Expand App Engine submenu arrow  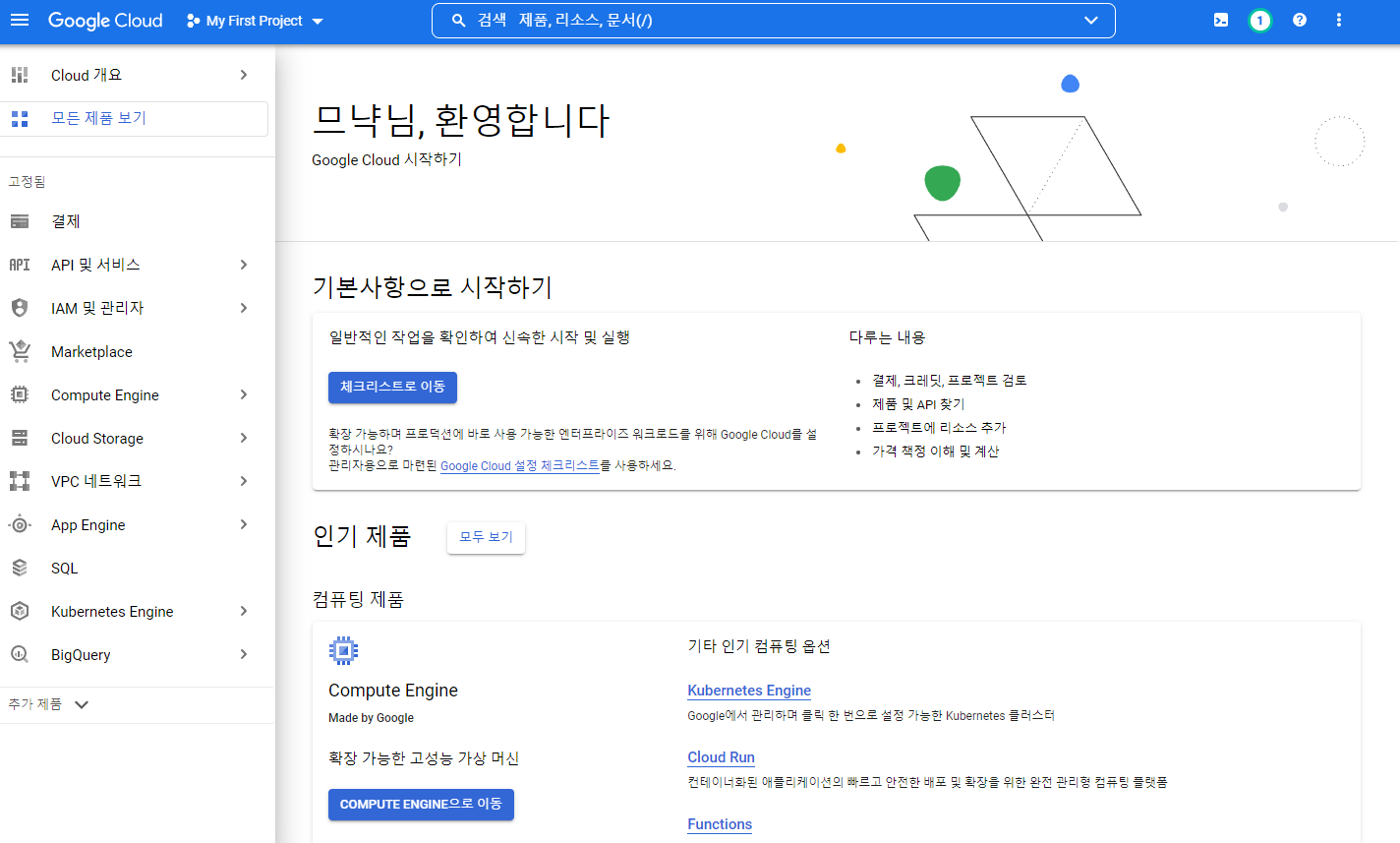pyautogui.click(x=244, y=524)
